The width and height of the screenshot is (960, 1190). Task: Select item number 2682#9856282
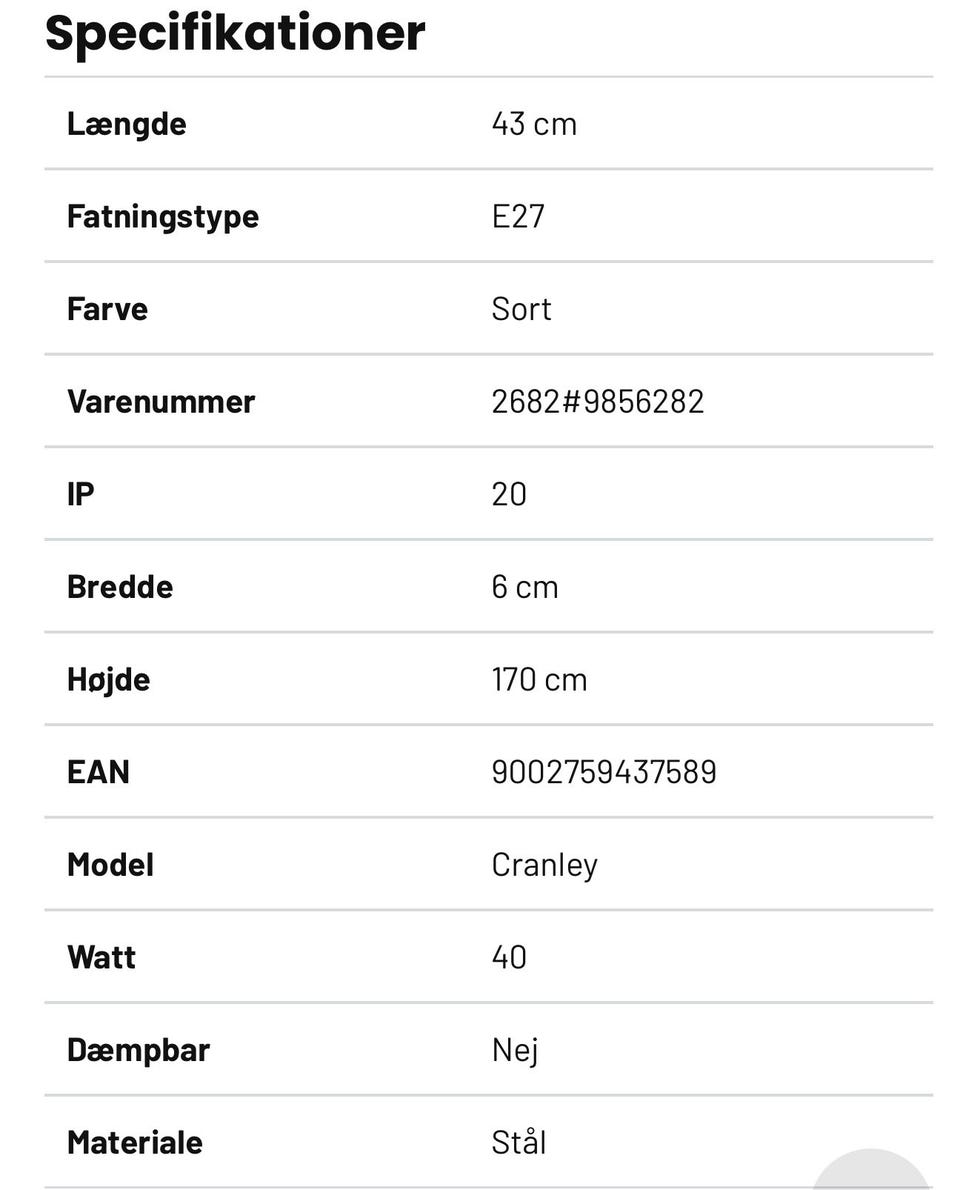coord(598,402)
